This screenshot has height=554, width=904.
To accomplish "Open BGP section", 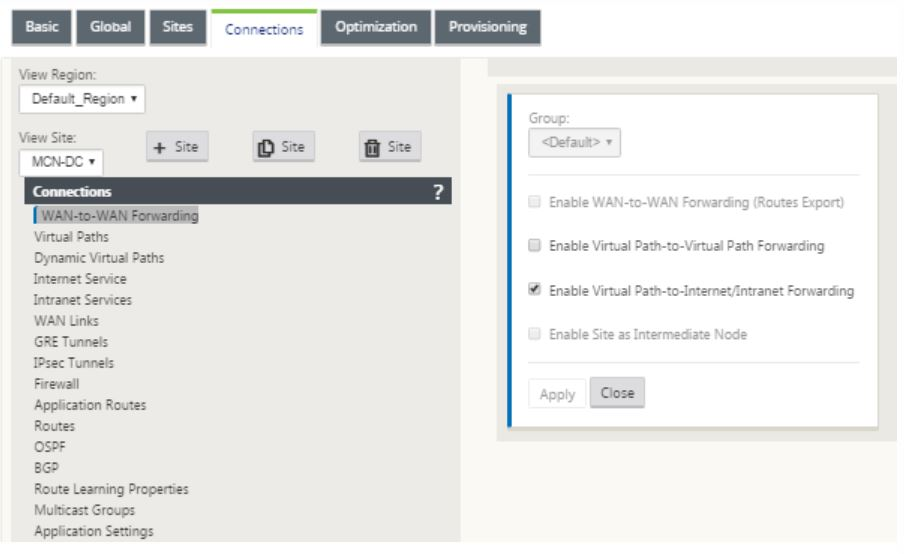I will tap(46, 468).
